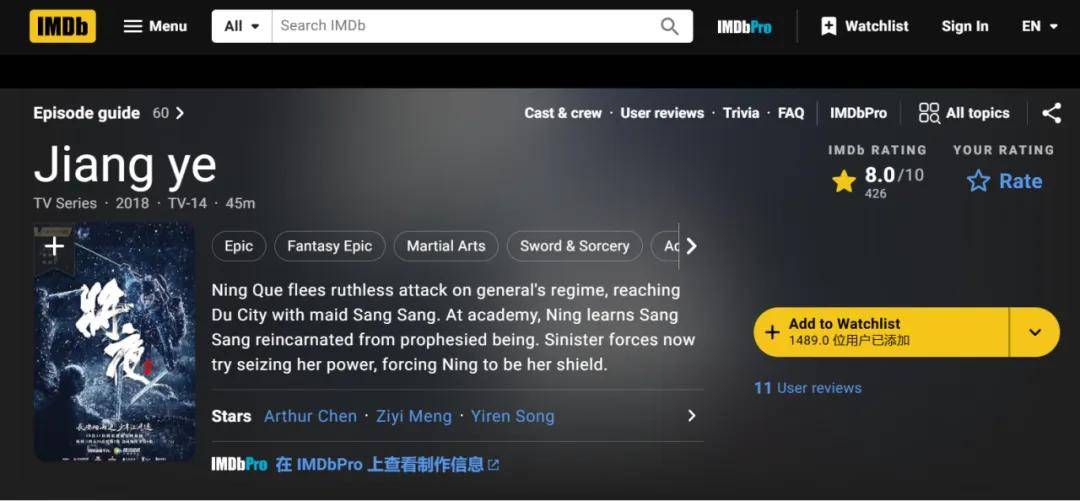Image resolution: width=1080 pixels, height=501 pixels.
Task: Open the Watchlist bookmark icon
Action: pos(829,26)
